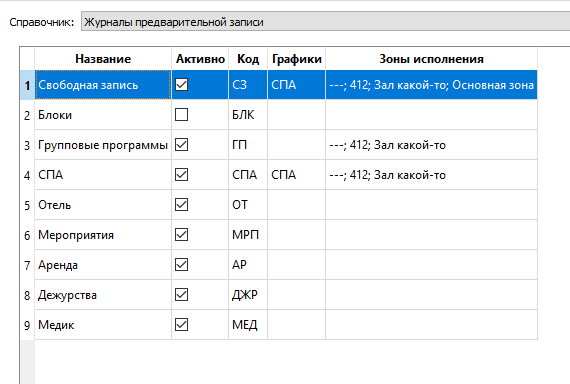Uncheck Активно for Мероприятия

click(181, 235)
